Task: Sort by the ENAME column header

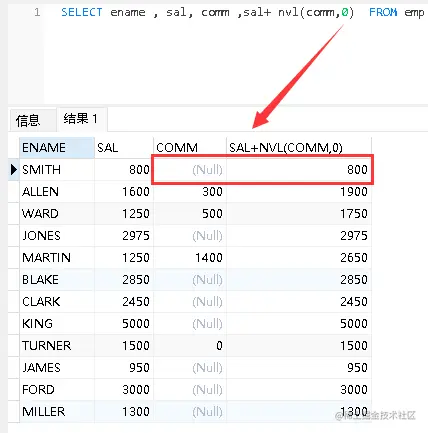Action: pyautogui.click(x=57, y=147)
